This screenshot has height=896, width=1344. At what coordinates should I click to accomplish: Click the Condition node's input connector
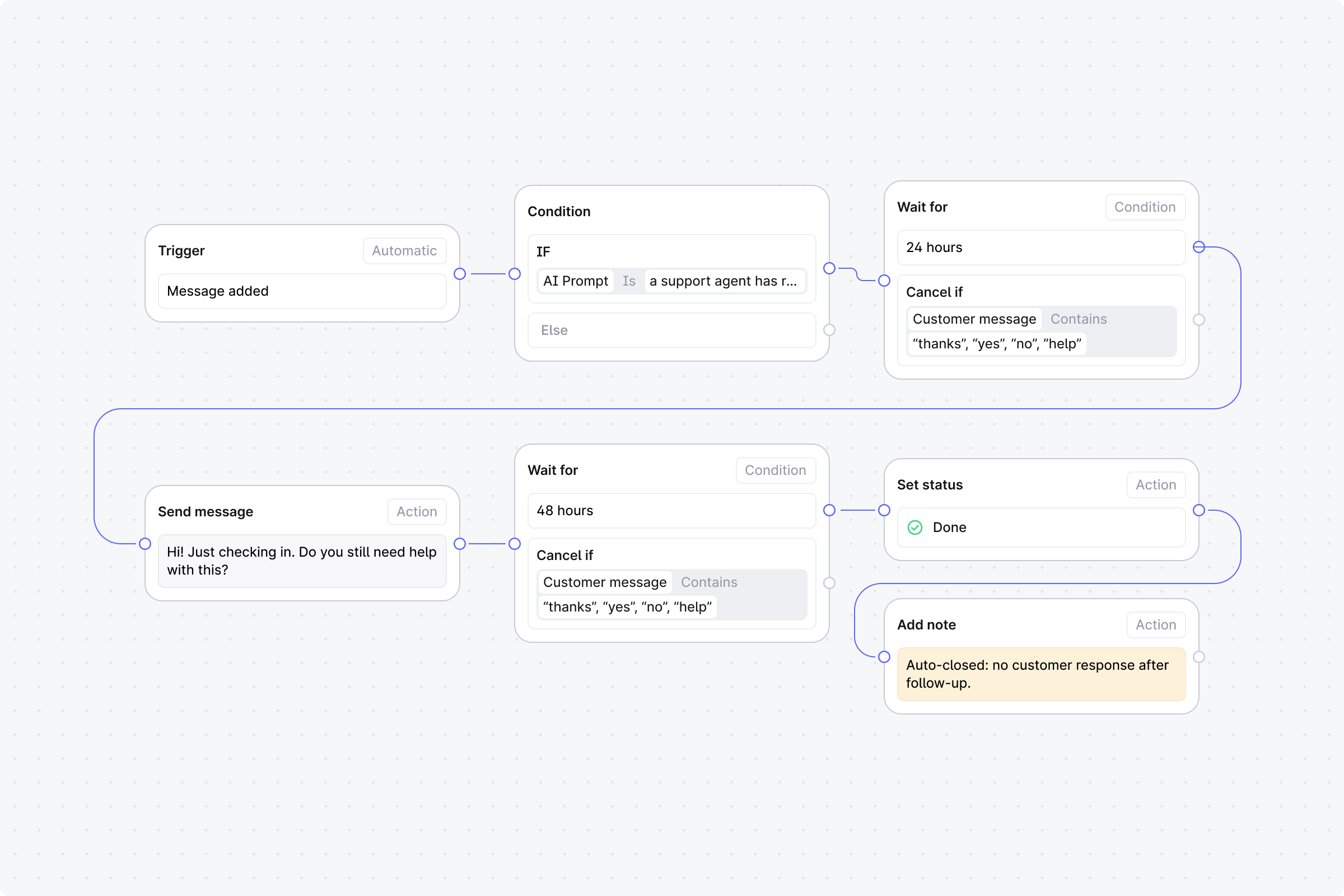point(514,274)
